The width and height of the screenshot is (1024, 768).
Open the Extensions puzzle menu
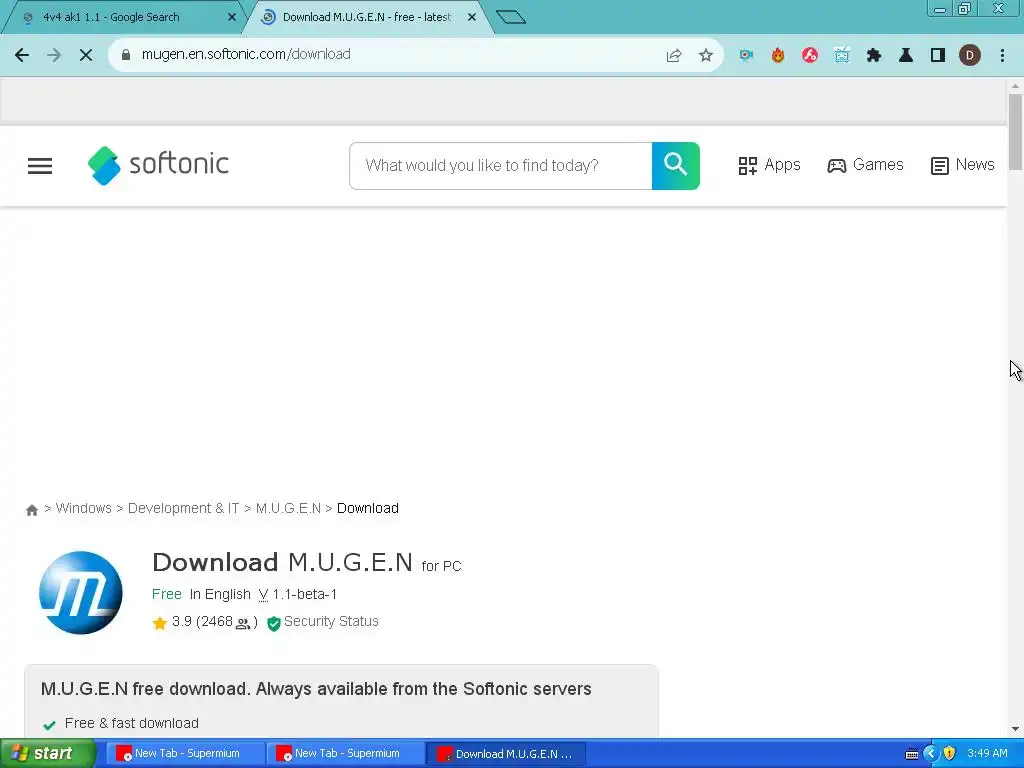click(874, 56)
